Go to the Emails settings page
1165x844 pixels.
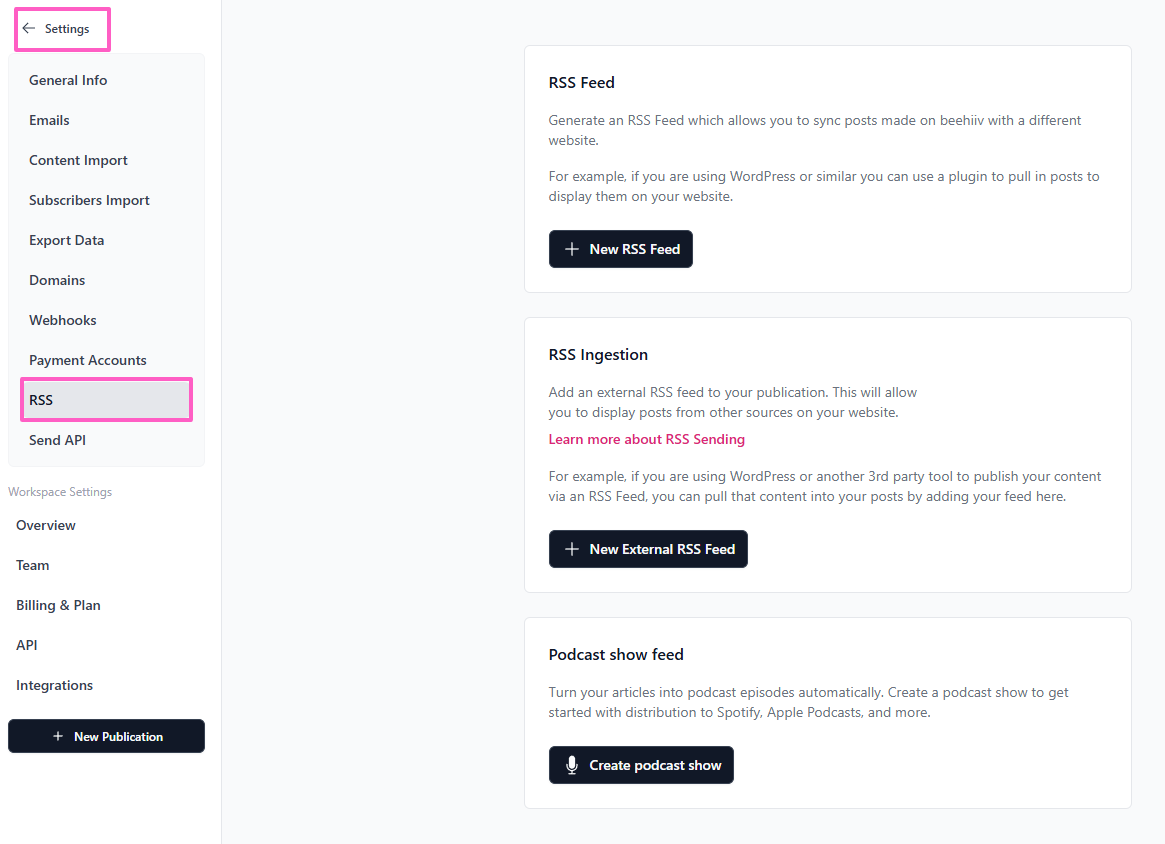tap(49, 120)
